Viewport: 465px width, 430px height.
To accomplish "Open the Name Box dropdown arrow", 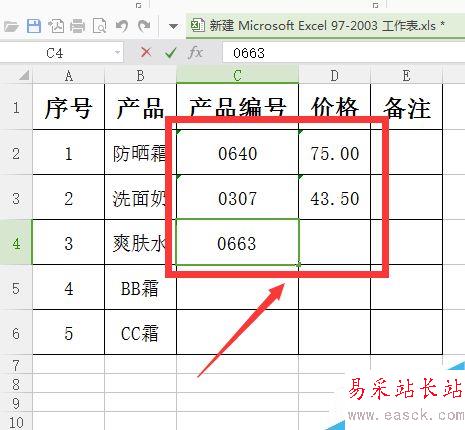I will 117,52.
